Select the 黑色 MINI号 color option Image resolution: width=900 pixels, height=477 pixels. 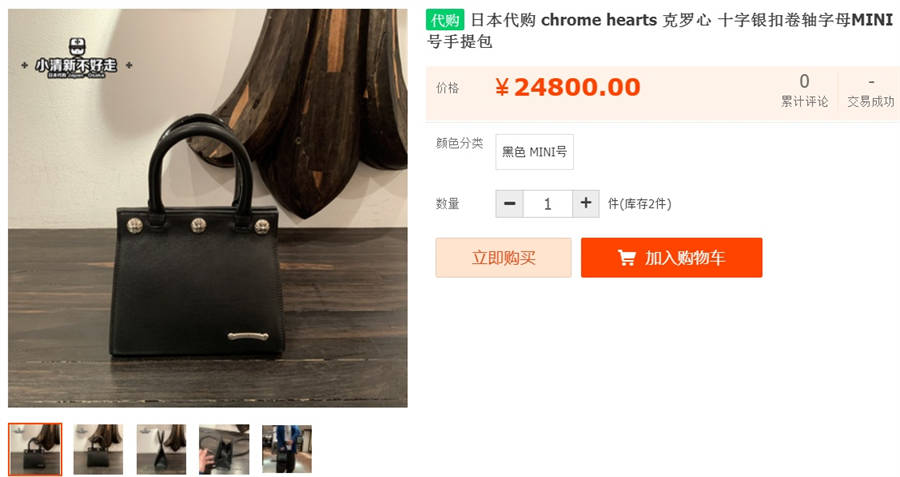(x=534, y=152)
